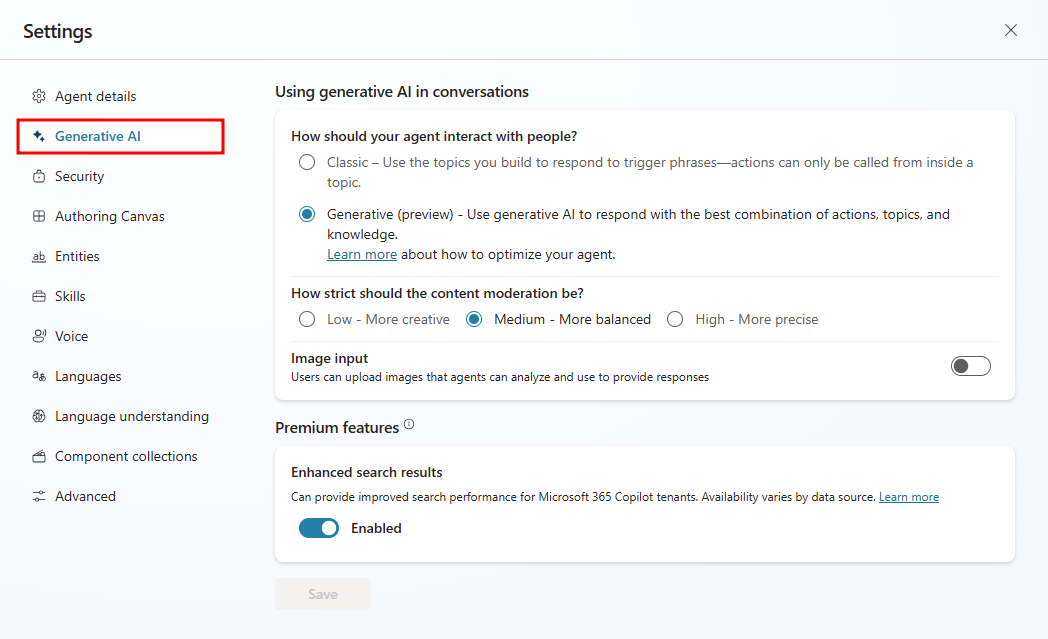Choose Low - More creative moderation
1048x639 pixels.
click(307, 320)
